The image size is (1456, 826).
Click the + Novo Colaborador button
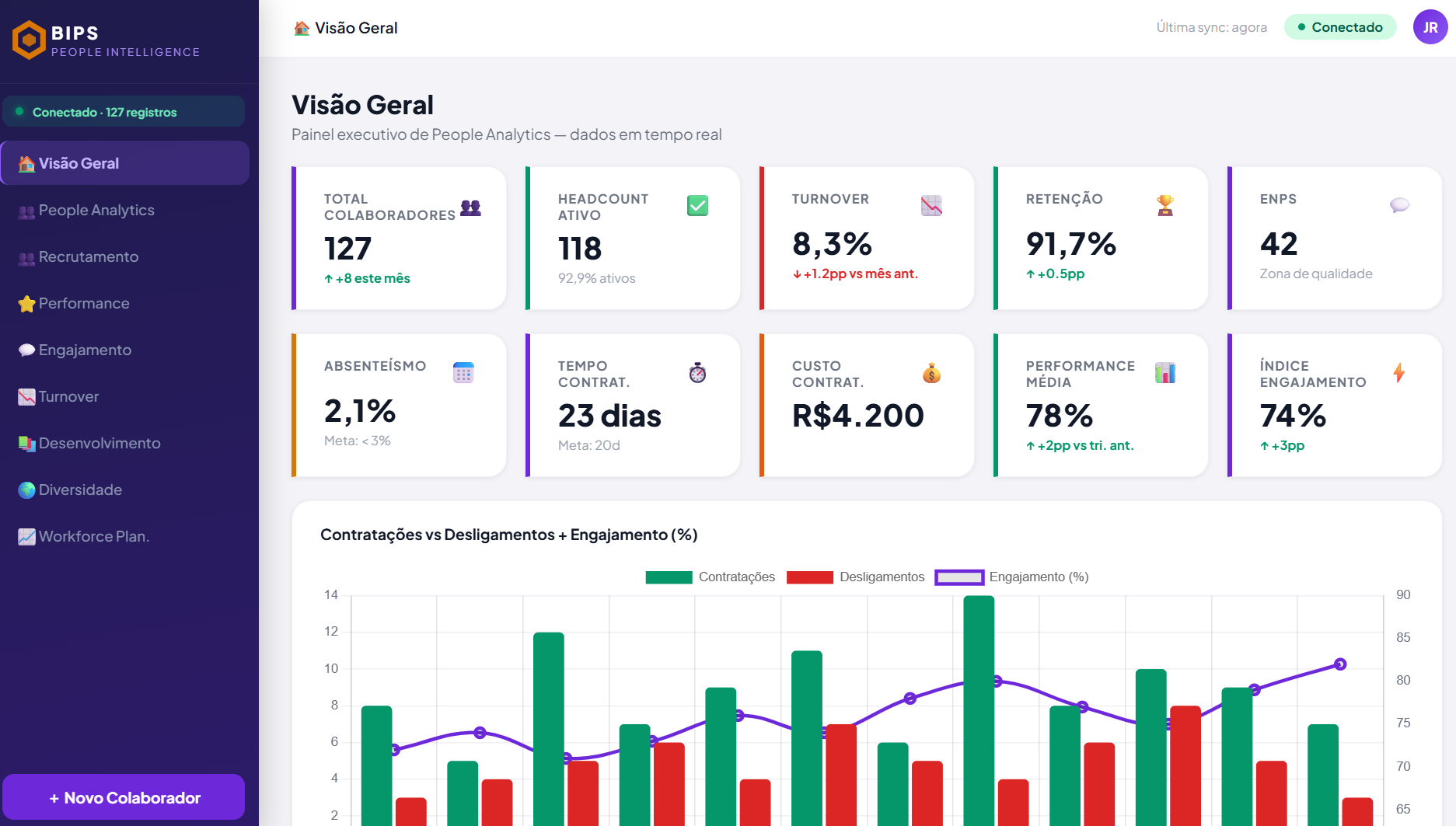124,797
